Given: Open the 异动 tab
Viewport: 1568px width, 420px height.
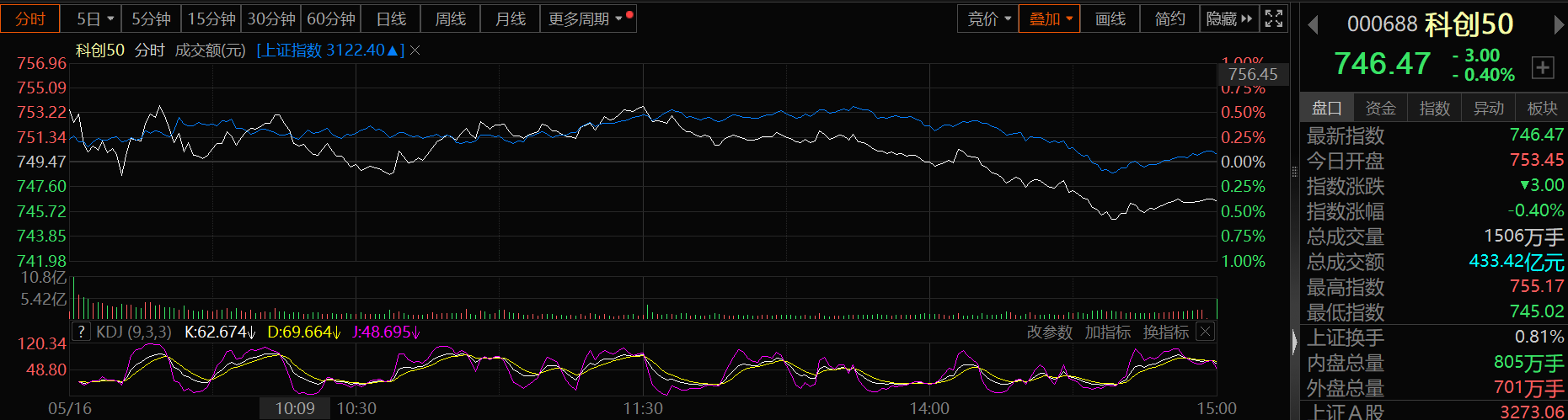Looking at the screenshot, I should click(1489, 108).
